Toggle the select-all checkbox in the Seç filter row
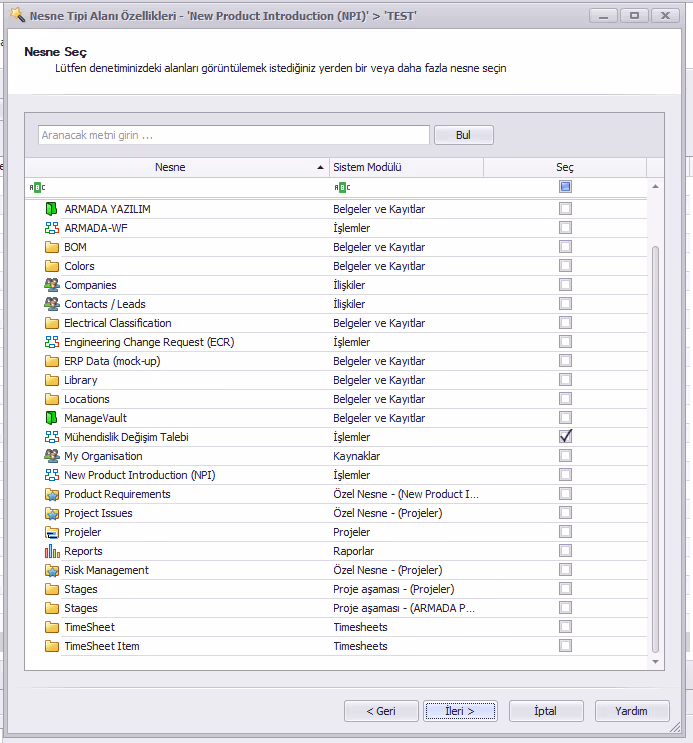693x743 pixels. [565, 186]
